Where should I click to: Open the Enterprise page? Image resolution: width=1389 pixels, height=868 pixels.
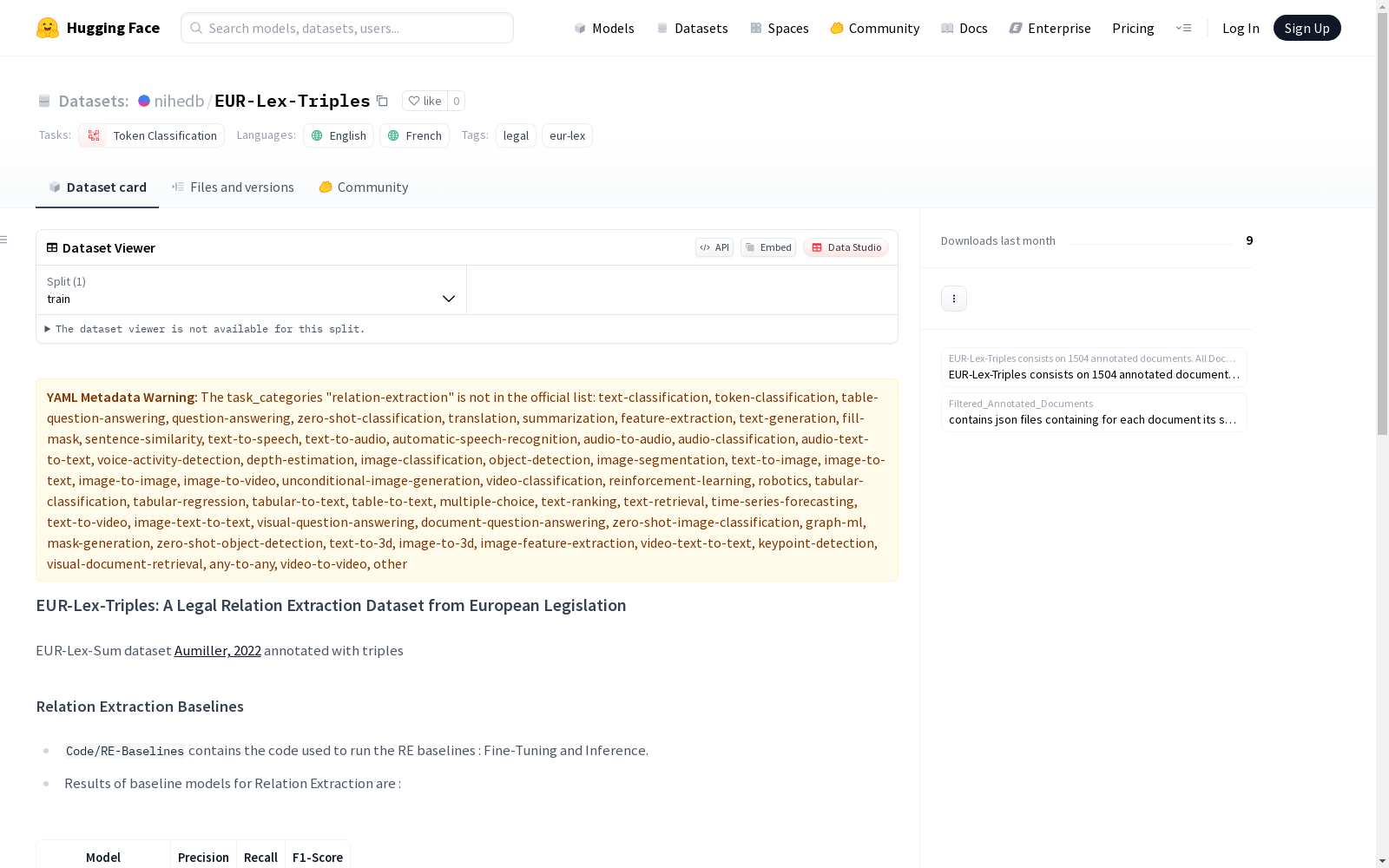1050,28
